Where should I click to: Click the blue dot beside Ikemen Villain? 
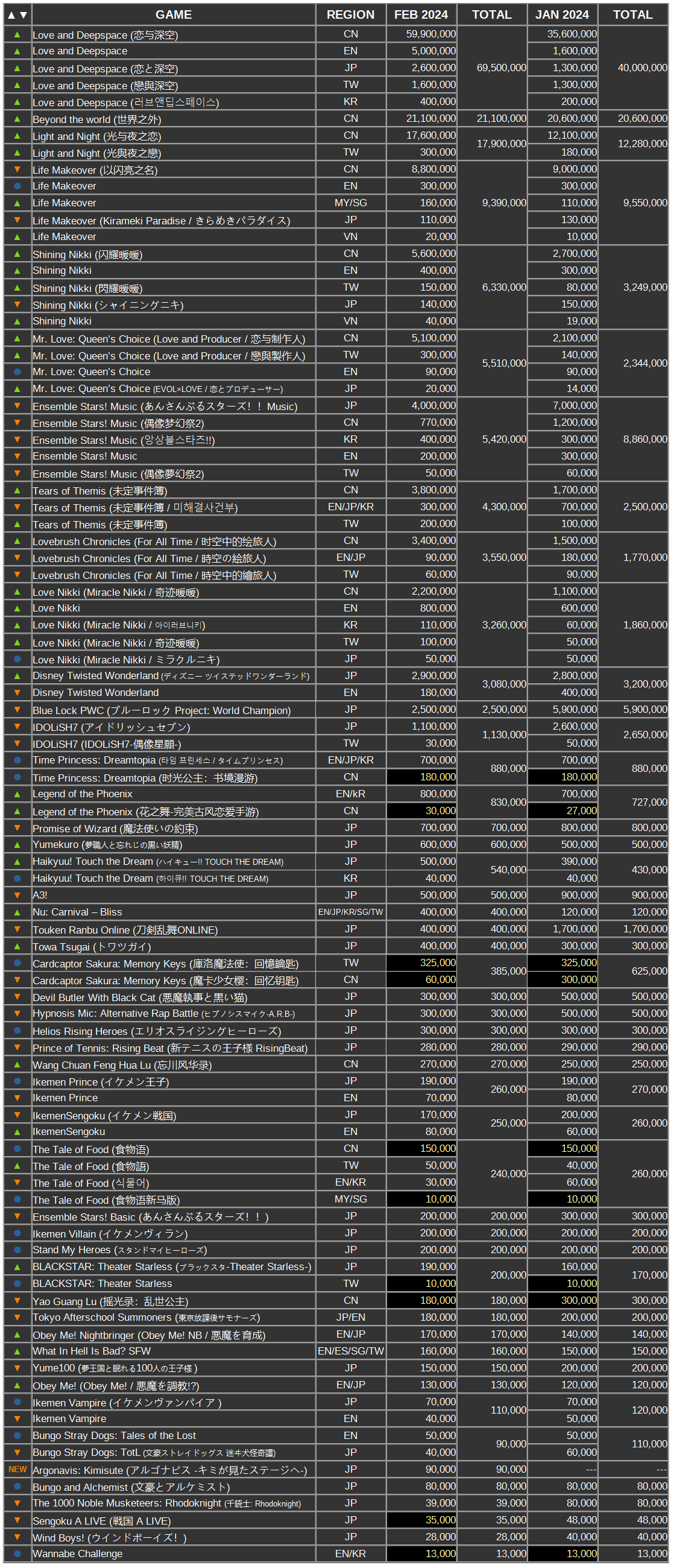click(x=17, y=1233)
